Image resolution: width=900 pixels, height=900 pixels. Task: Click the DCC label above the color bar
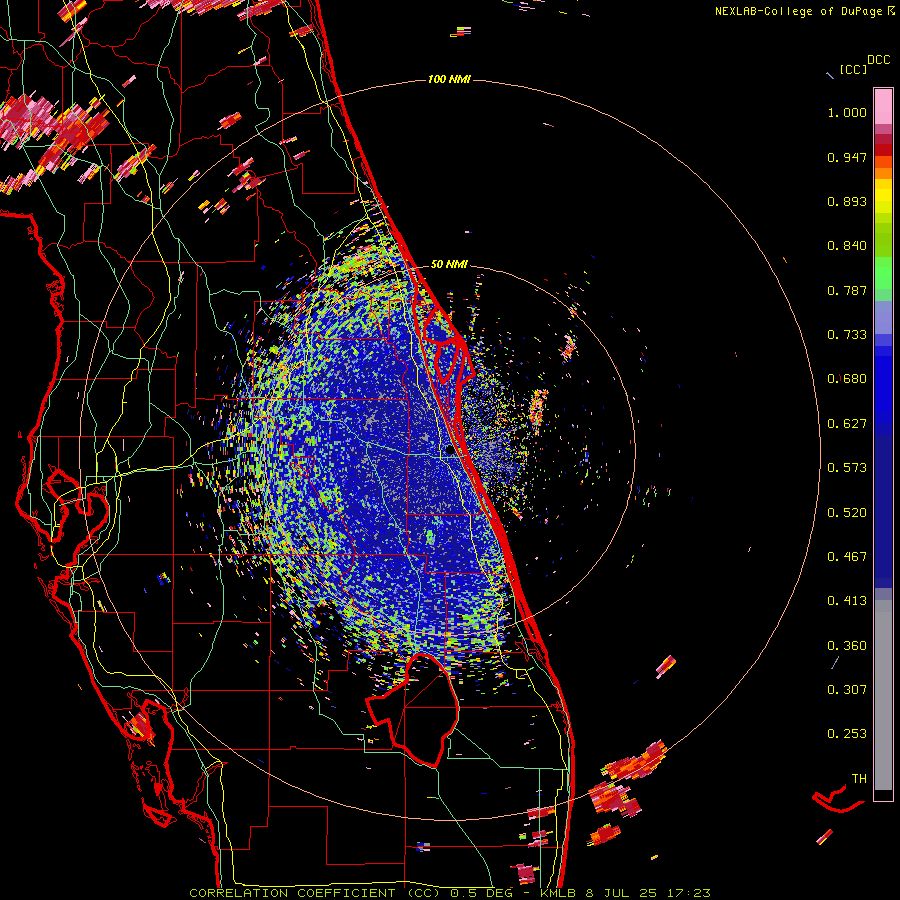[879, 60]
